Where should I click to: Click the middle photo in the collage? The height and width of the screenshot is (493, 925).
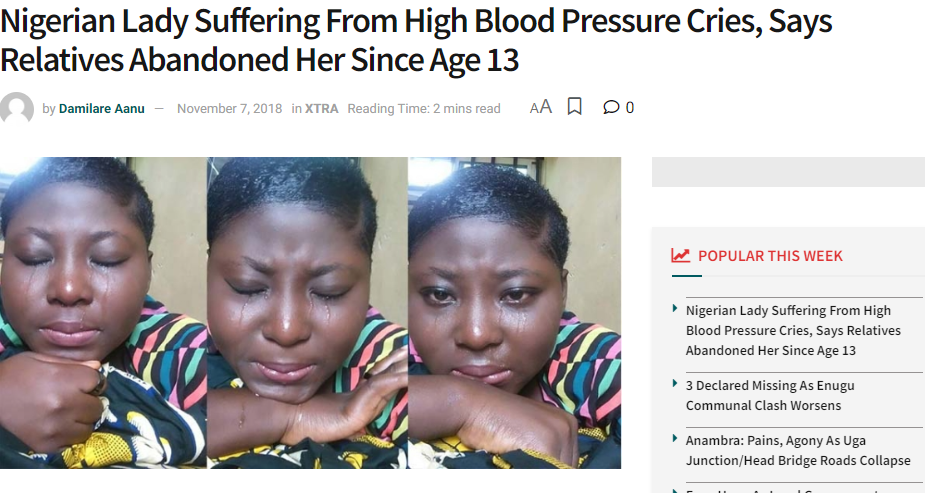(307, 312)
